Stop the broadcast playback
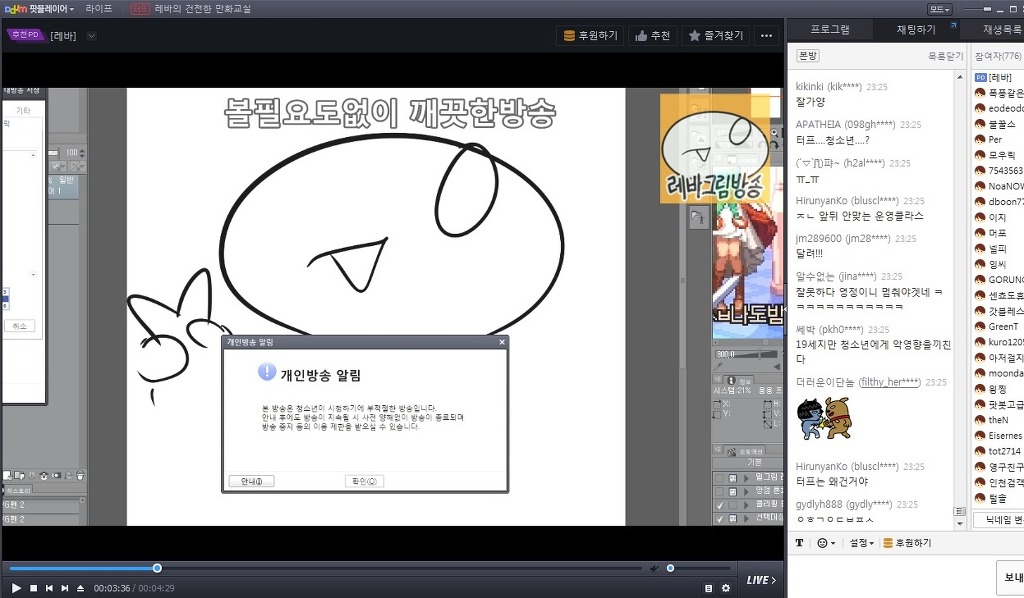 tap(34, 588)
